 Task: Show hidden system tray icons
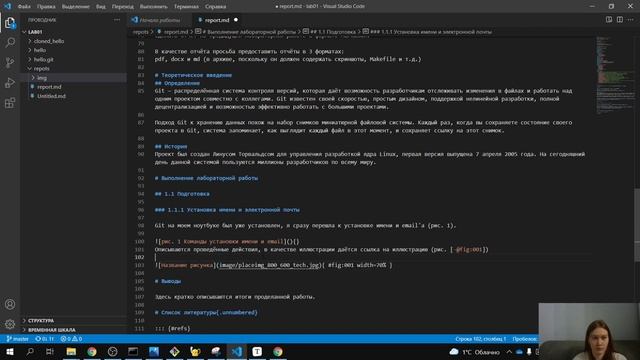[x=509, y=351]
